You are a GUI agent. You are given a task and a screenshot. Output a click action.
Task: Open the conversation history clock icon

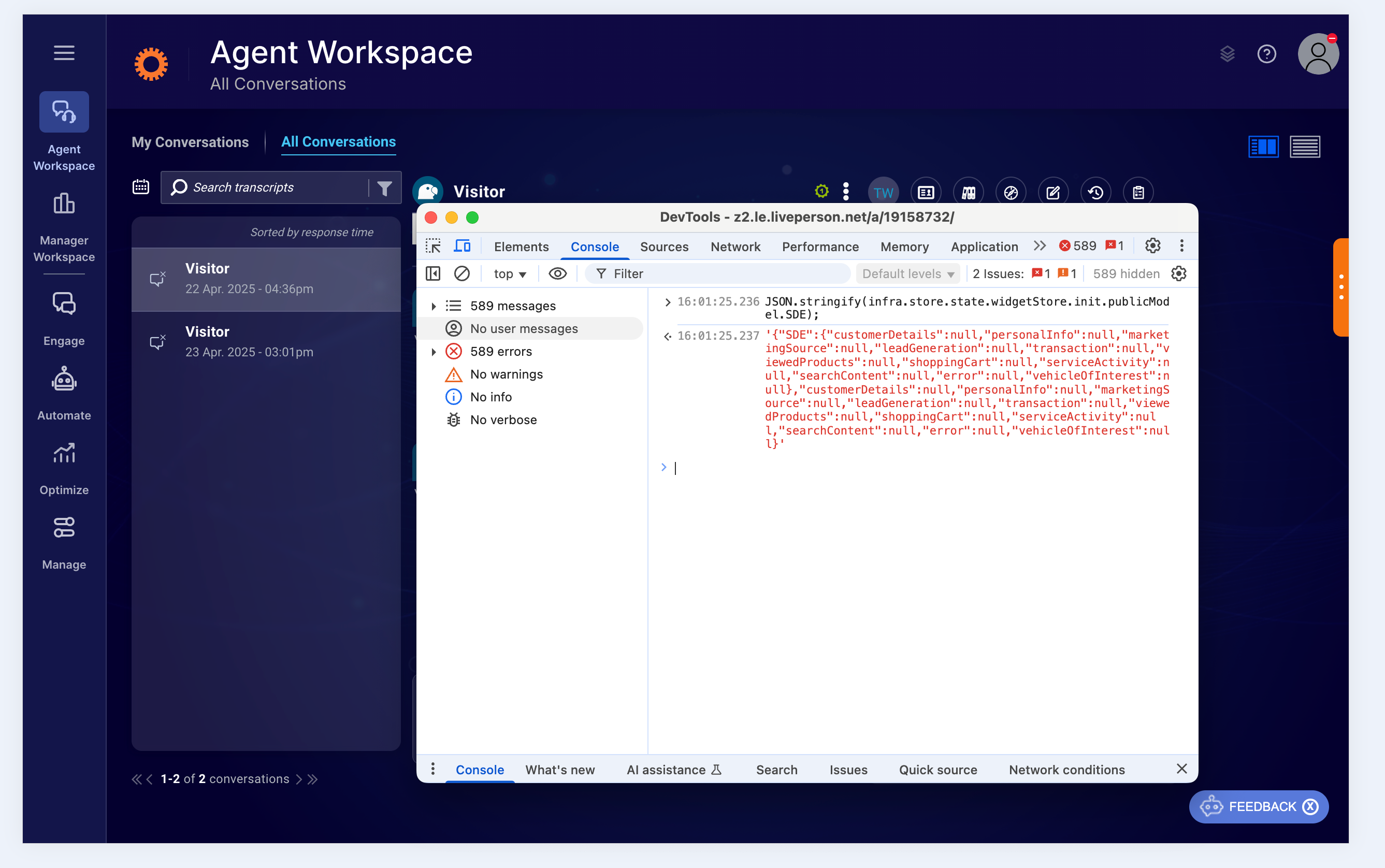(1095, 192)
